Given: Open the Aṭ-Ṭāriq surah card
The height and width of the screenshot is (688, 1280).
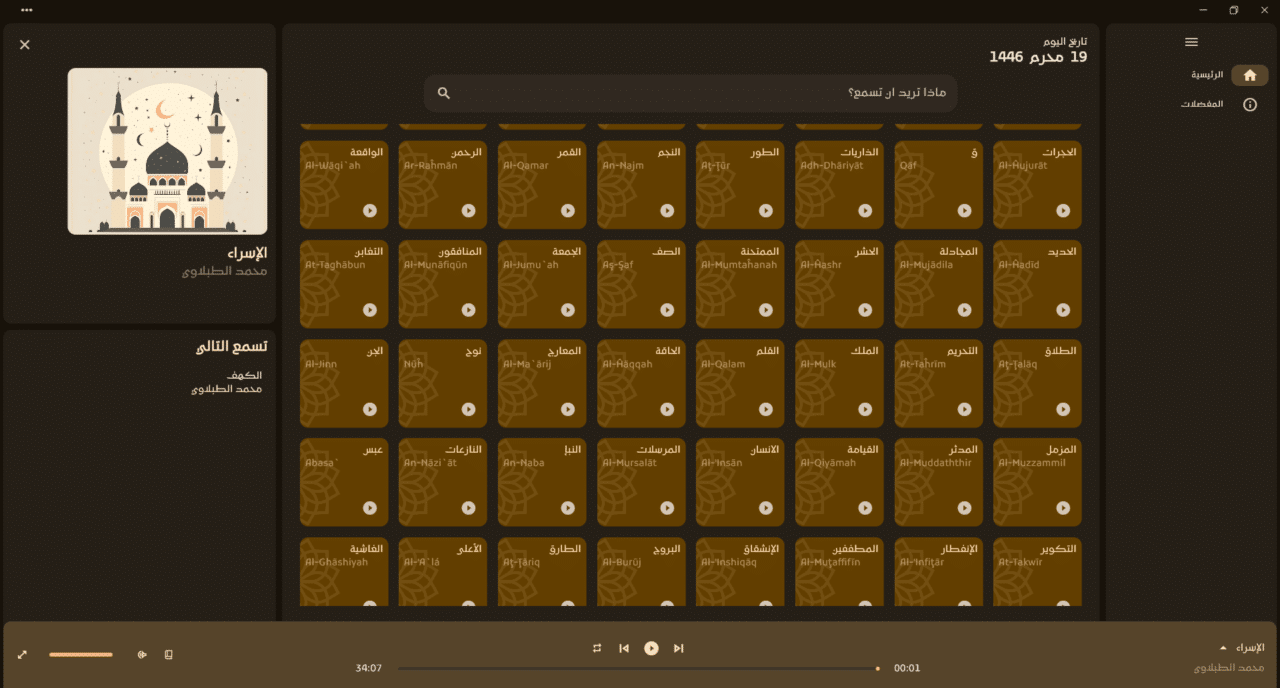Looking at the screenshot, I should point(542,573).
